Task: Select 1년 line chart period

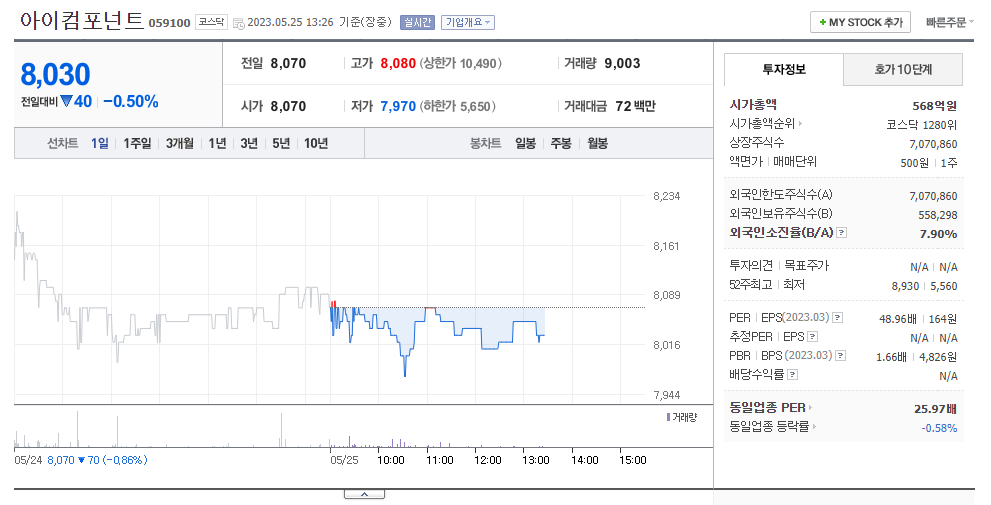Action: coord(217,143)
